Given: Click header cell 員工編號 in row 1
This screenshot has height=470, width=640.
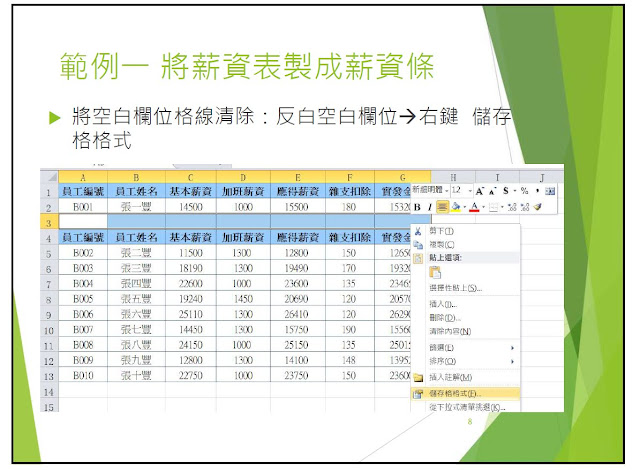Looking at the screenshot, I should click(x=83, y=191).
